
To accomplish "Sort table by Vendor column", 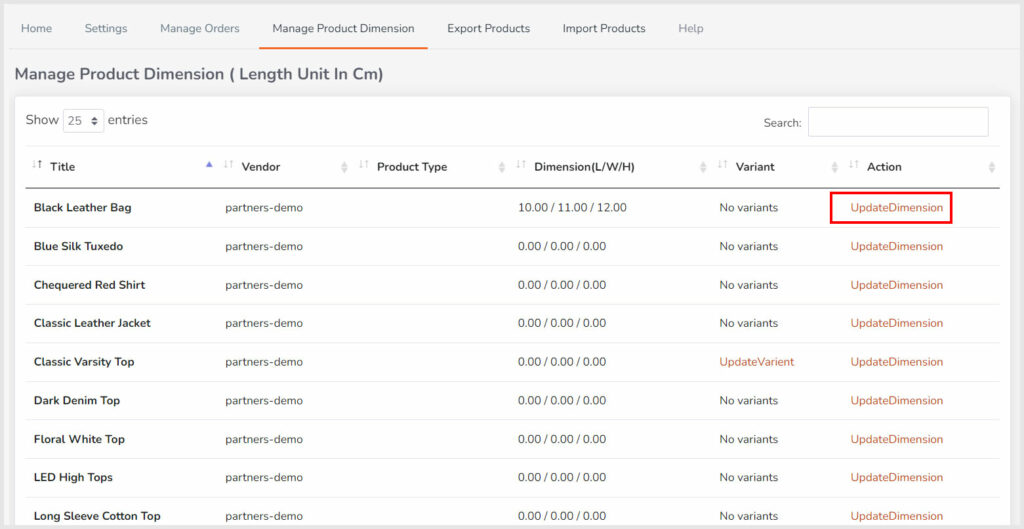I will point(261,167).
